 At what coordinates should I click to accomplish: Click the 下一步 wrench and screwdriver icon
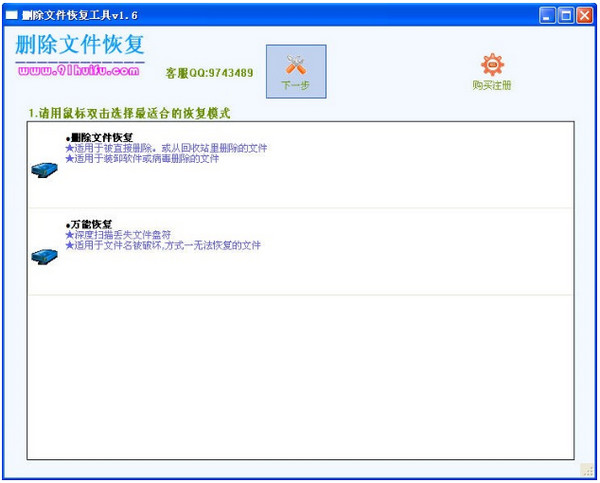295,65
